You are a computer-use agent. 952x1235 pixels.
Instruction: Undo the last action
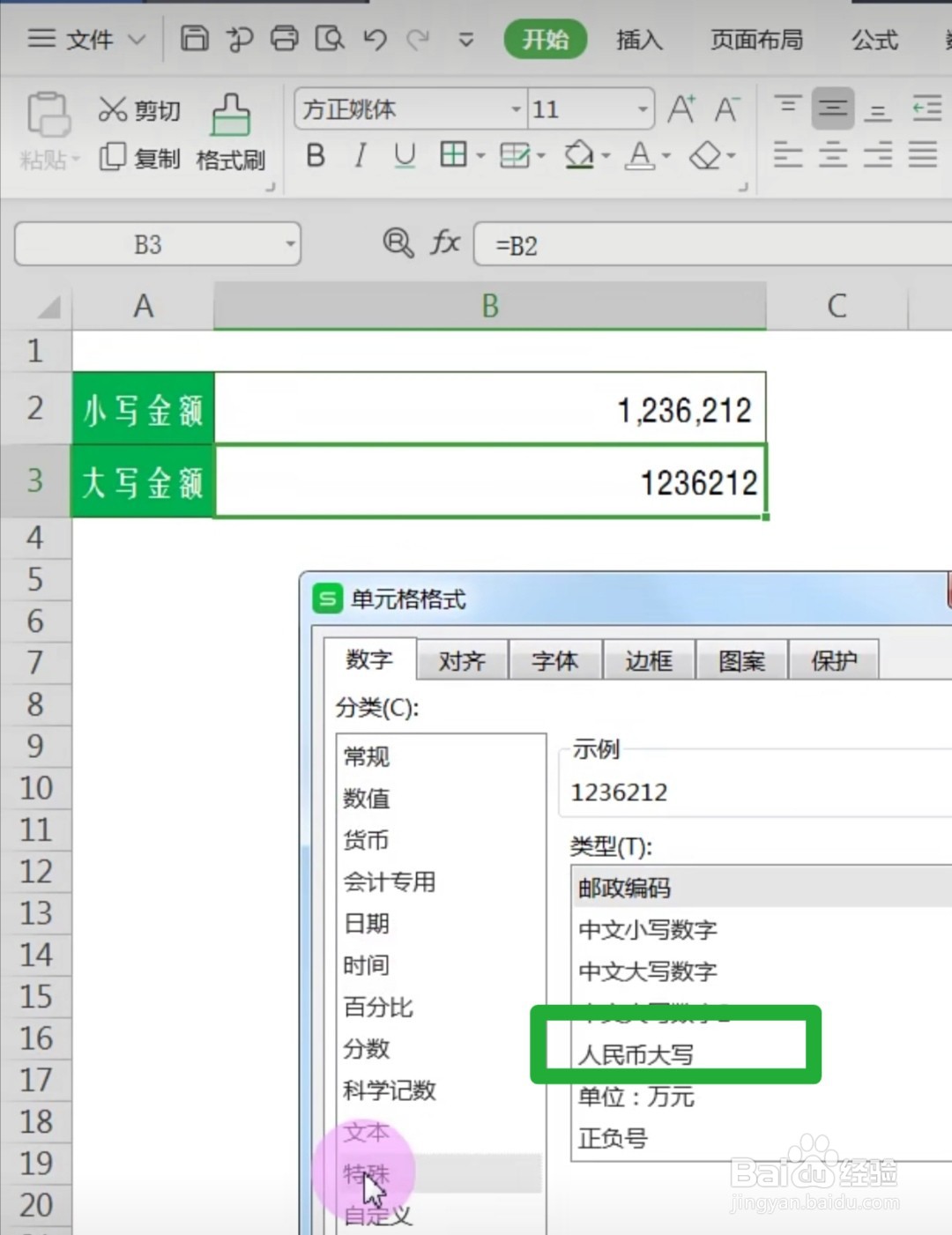(374, 40)
